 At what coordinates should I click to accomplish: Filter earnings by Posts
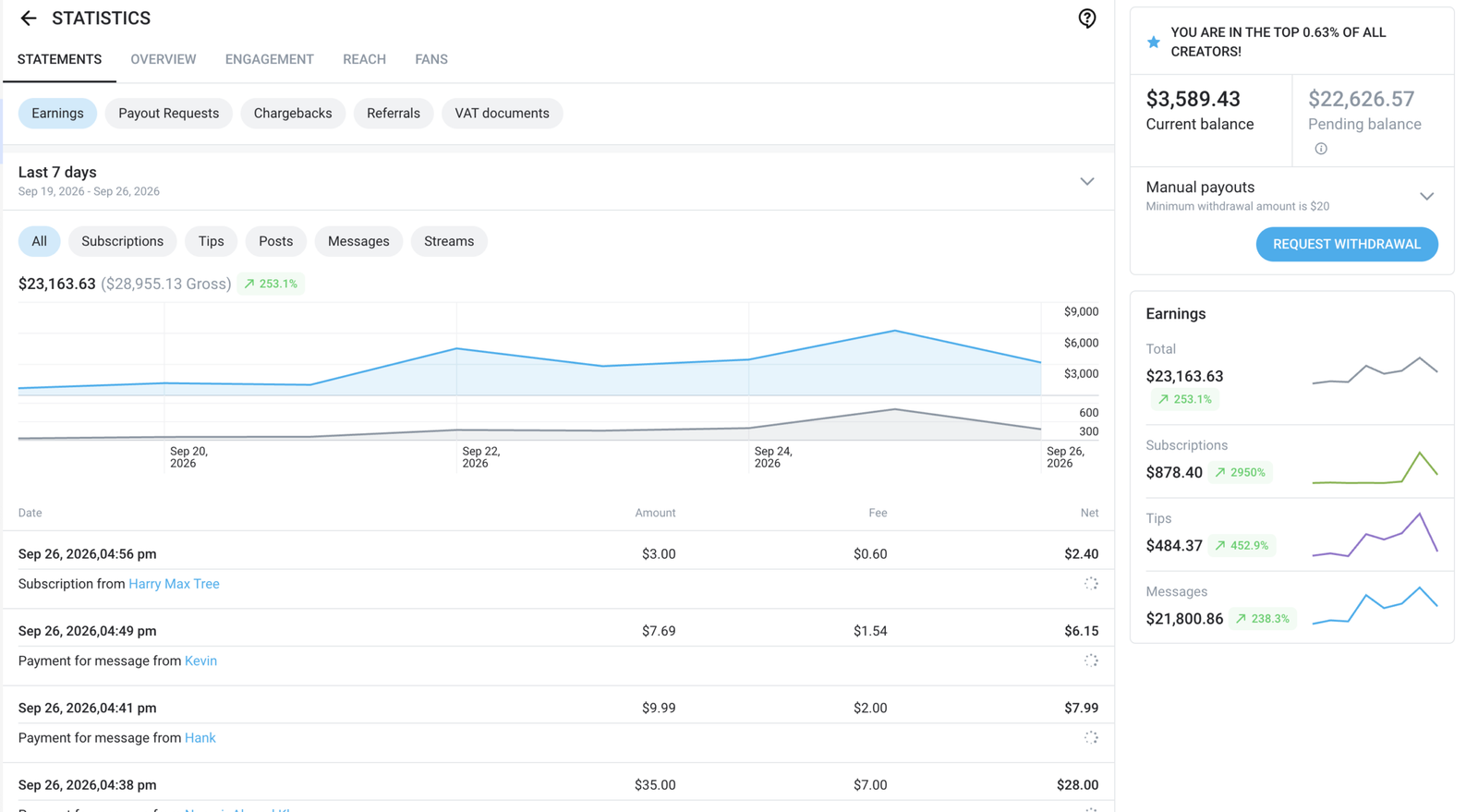tap(276, 241)
